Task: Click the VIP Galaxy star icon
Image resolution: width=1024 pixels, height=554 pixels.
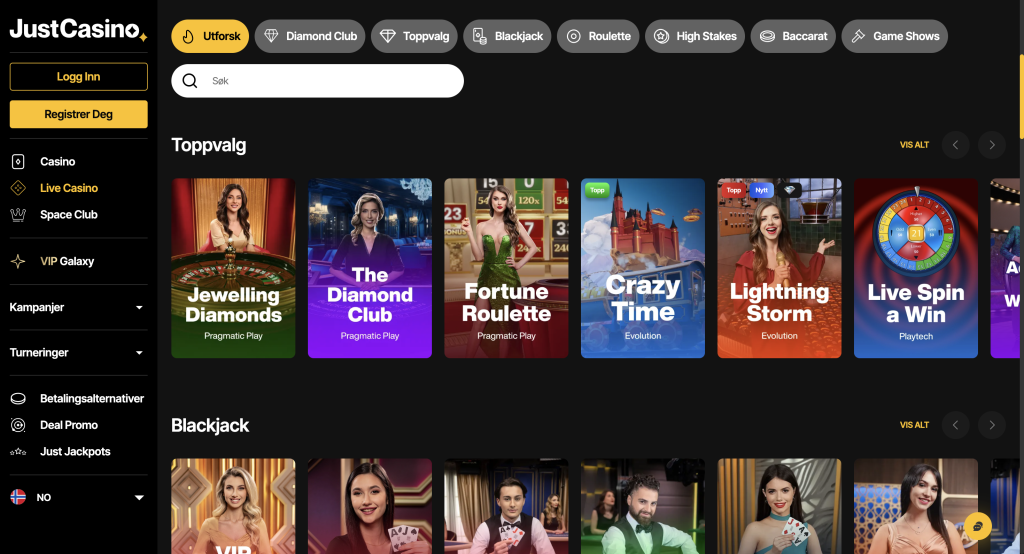Action: 18,261
